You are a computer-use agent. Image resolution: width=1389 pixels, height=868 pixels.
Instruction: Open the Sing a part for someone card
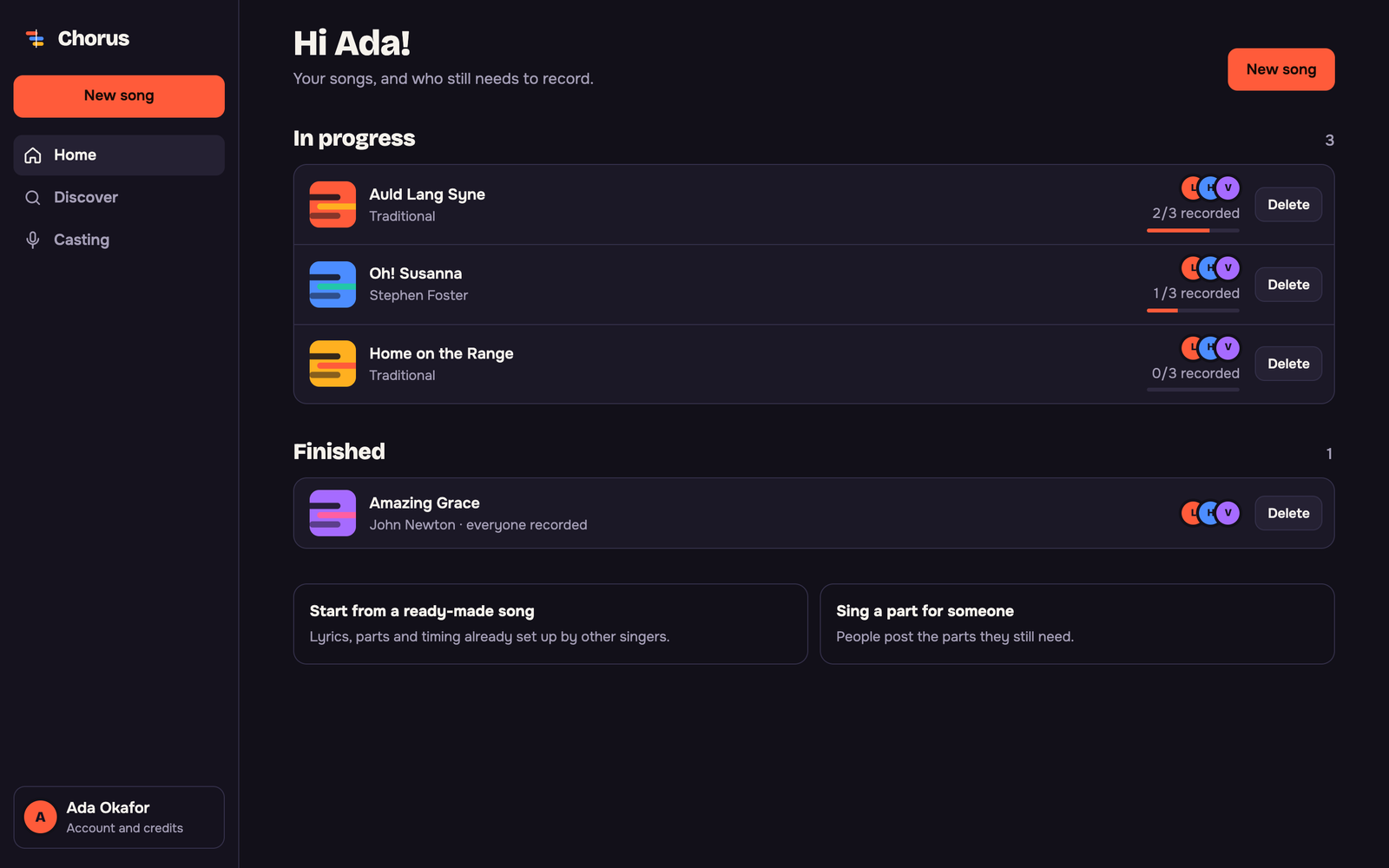click(1076, 624)
